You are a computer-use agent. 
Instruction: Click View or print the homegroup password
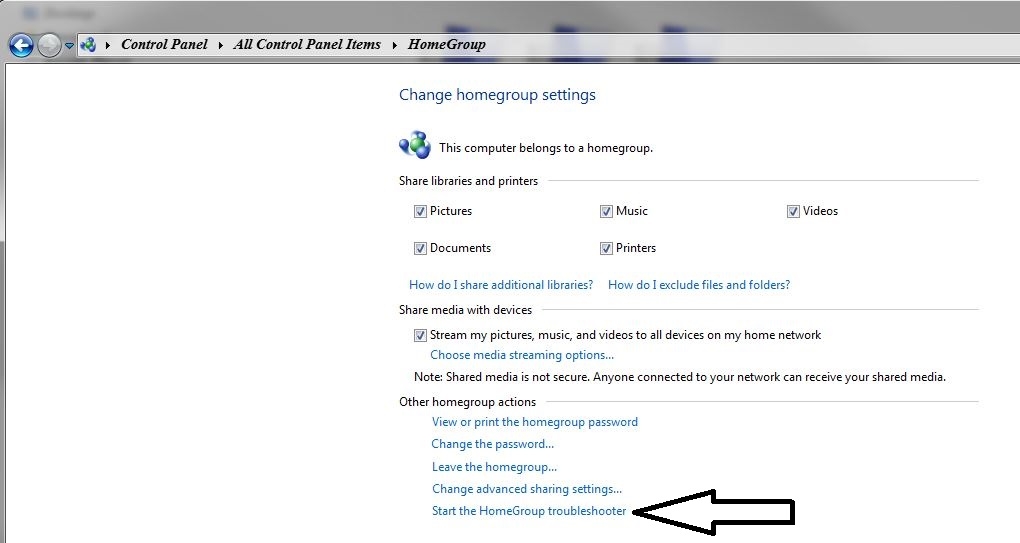tap(535, 422)
